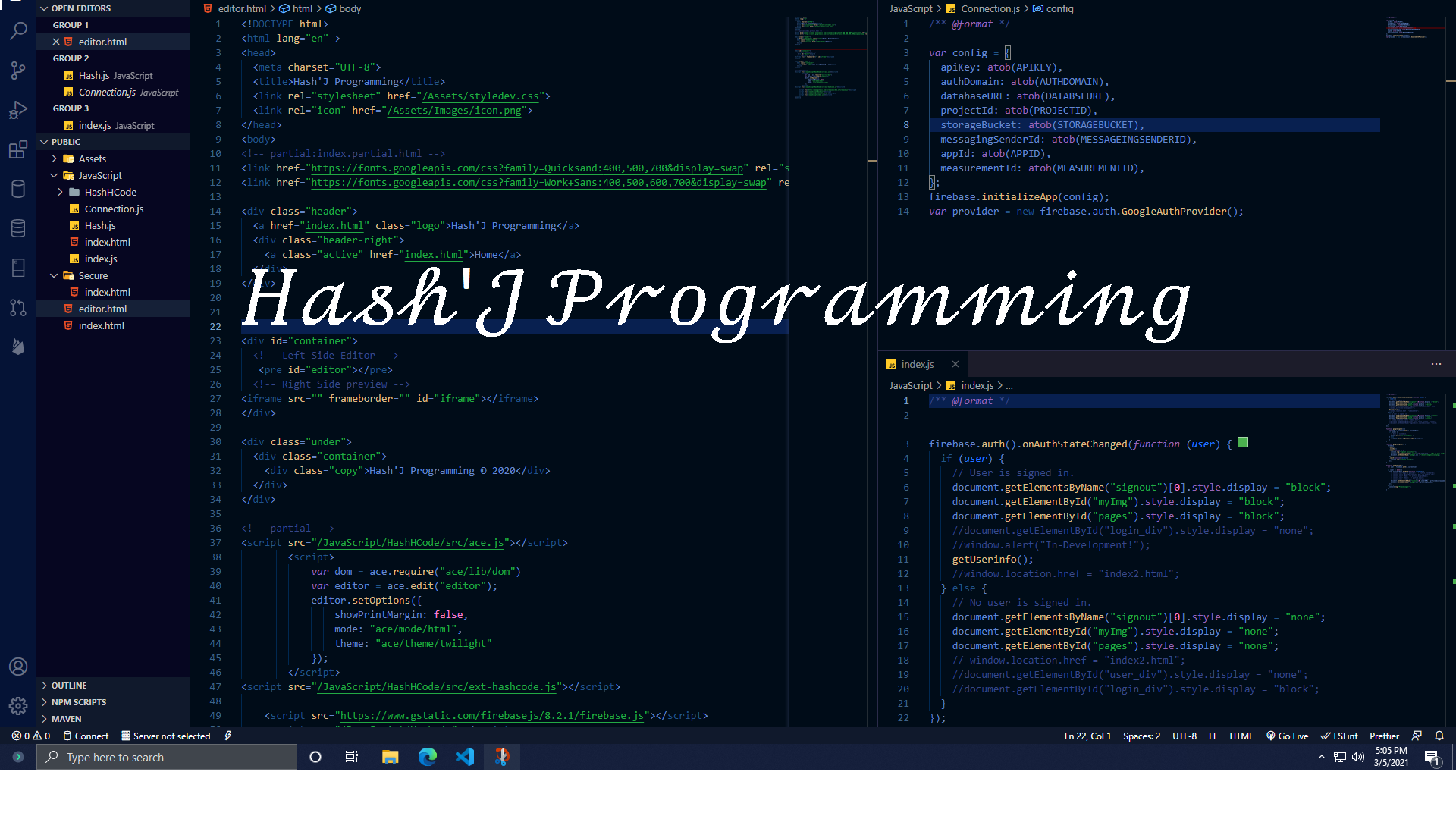Toggle problems count in status bar
Screen dimensions: 1456x819
click(30, 736)
